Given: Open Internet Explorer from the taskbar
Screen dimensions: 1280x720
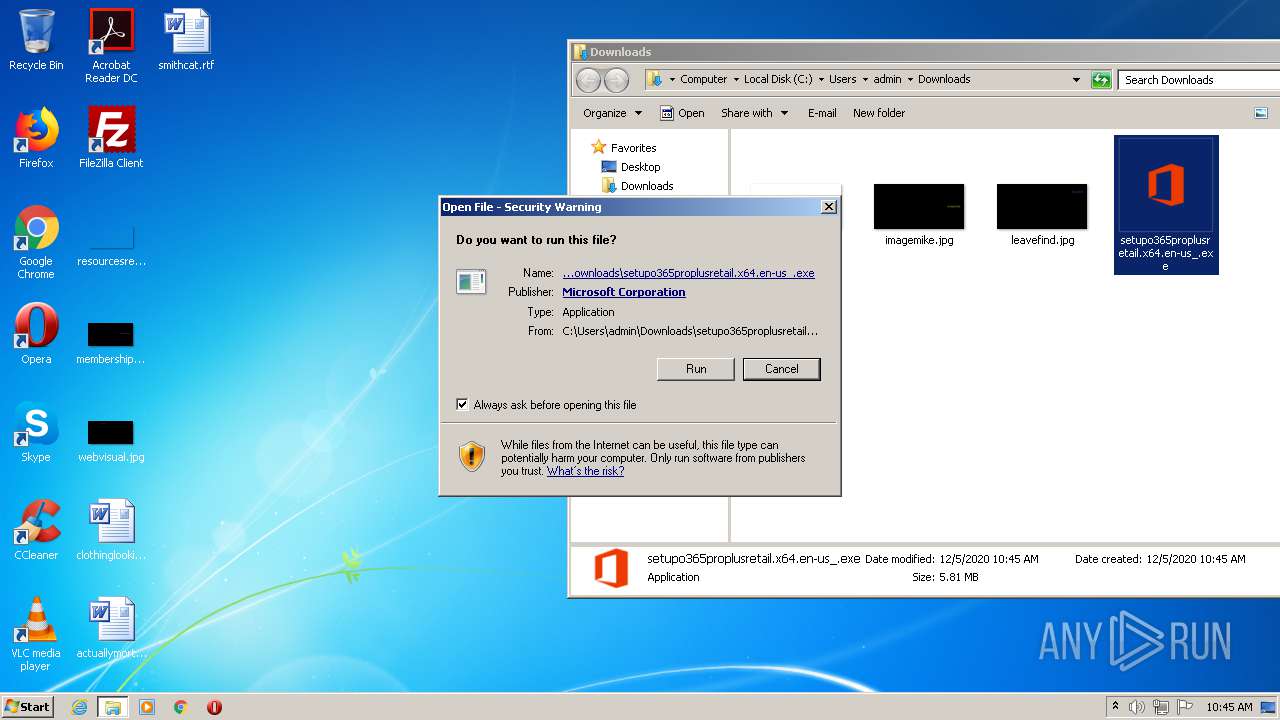Looking at the screenshot, I should (79, 707).
